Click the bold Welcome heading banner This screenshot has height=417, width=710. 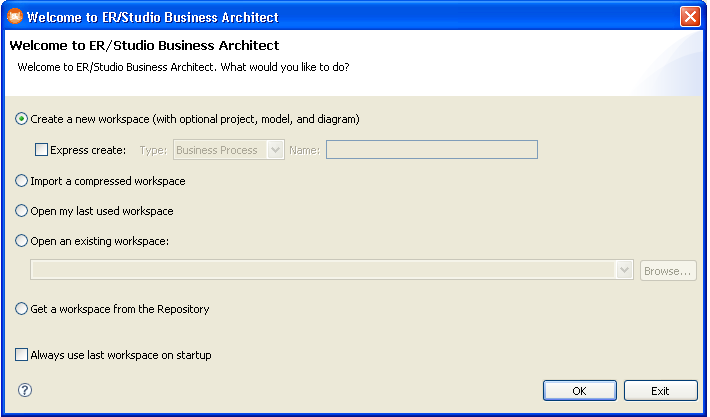coord(144,45)
